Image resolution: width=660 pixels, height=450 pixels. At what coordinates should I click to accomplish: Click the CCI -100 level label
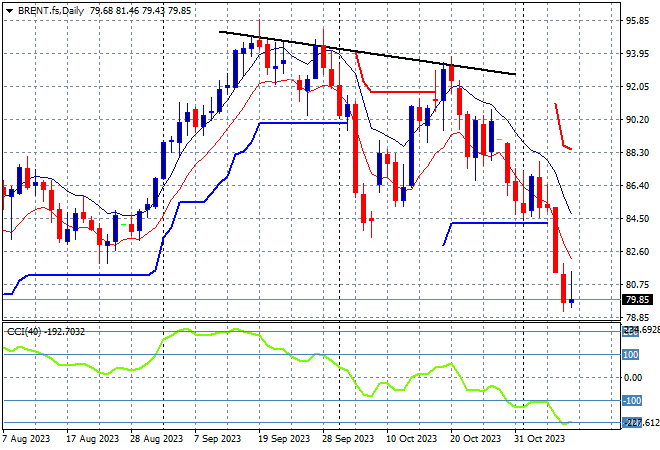pyautogui.click(x=632, y=401)
